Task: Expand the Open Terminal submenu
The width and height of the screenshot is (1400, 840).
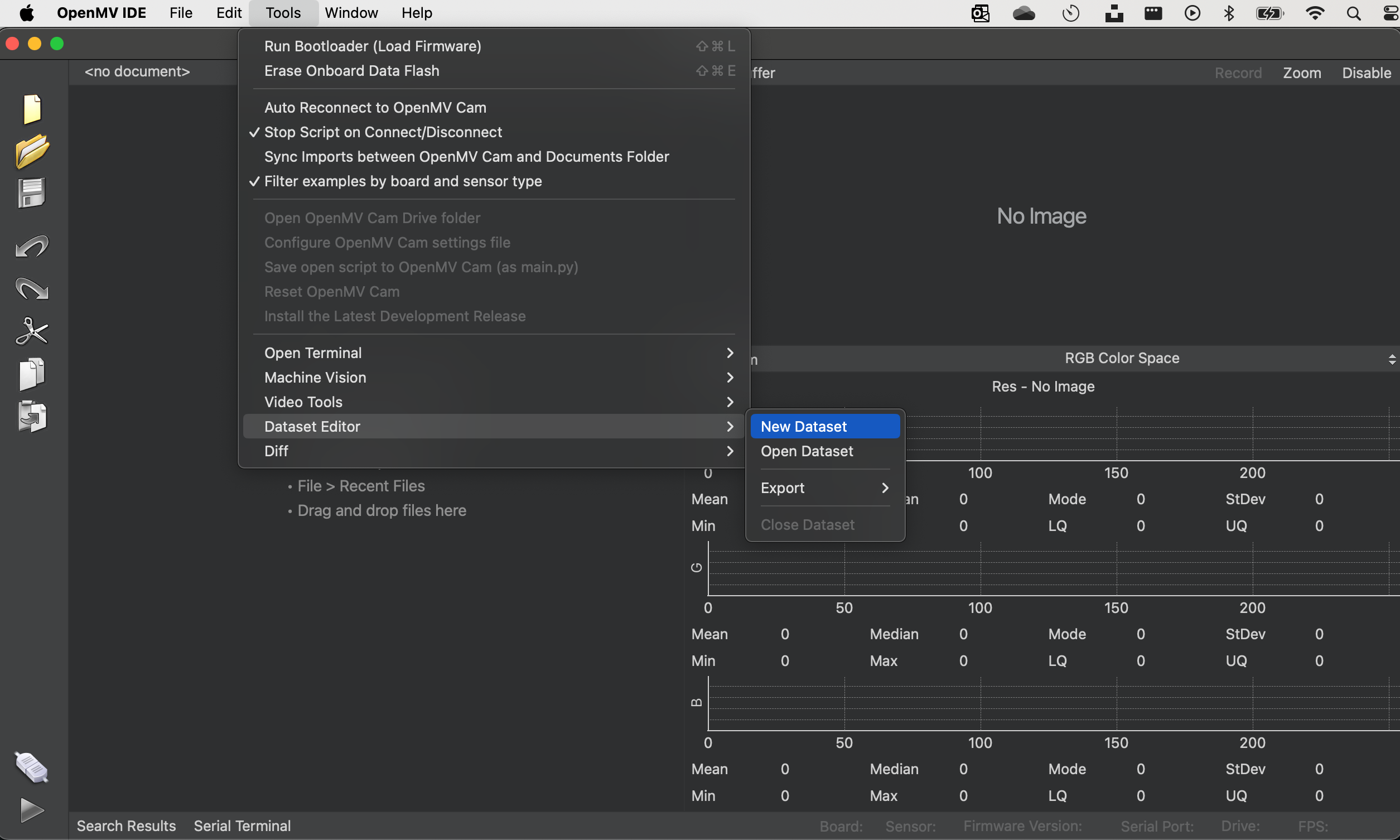Action: pos(494,353)
